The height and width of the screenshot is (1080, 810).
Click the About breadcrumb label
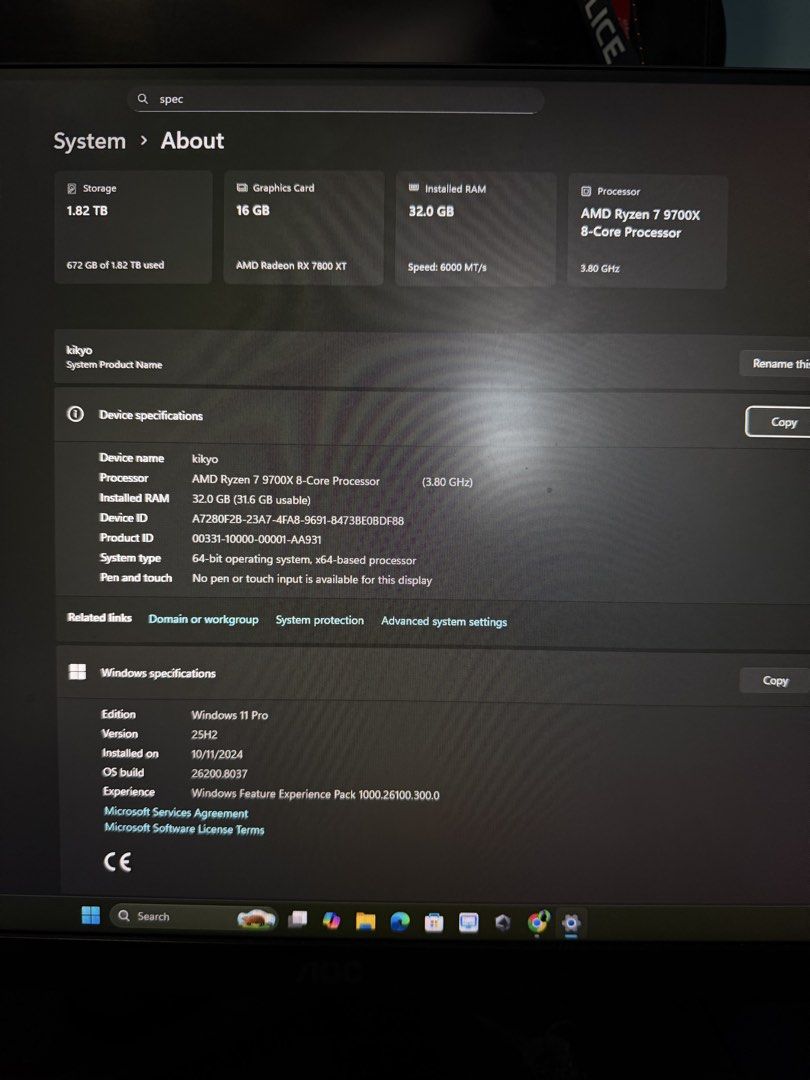[x=191, y=141]
